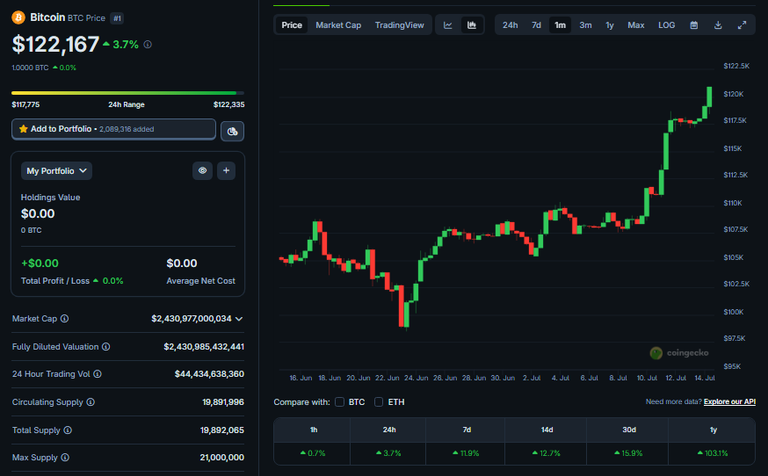This screenshot has height=476, width=768.
Task: Click the download chart data icon
Action: coord(718,25)
